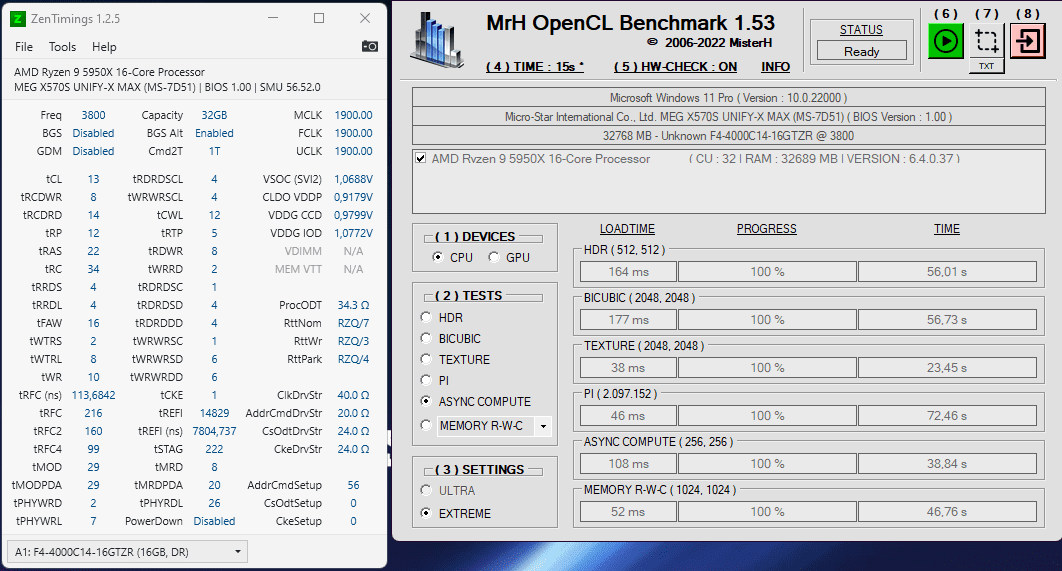Open the A1 memory module dropdown
Viewport: 1062px width, 571px height.
pyautogui.click(x=127, y=552)
